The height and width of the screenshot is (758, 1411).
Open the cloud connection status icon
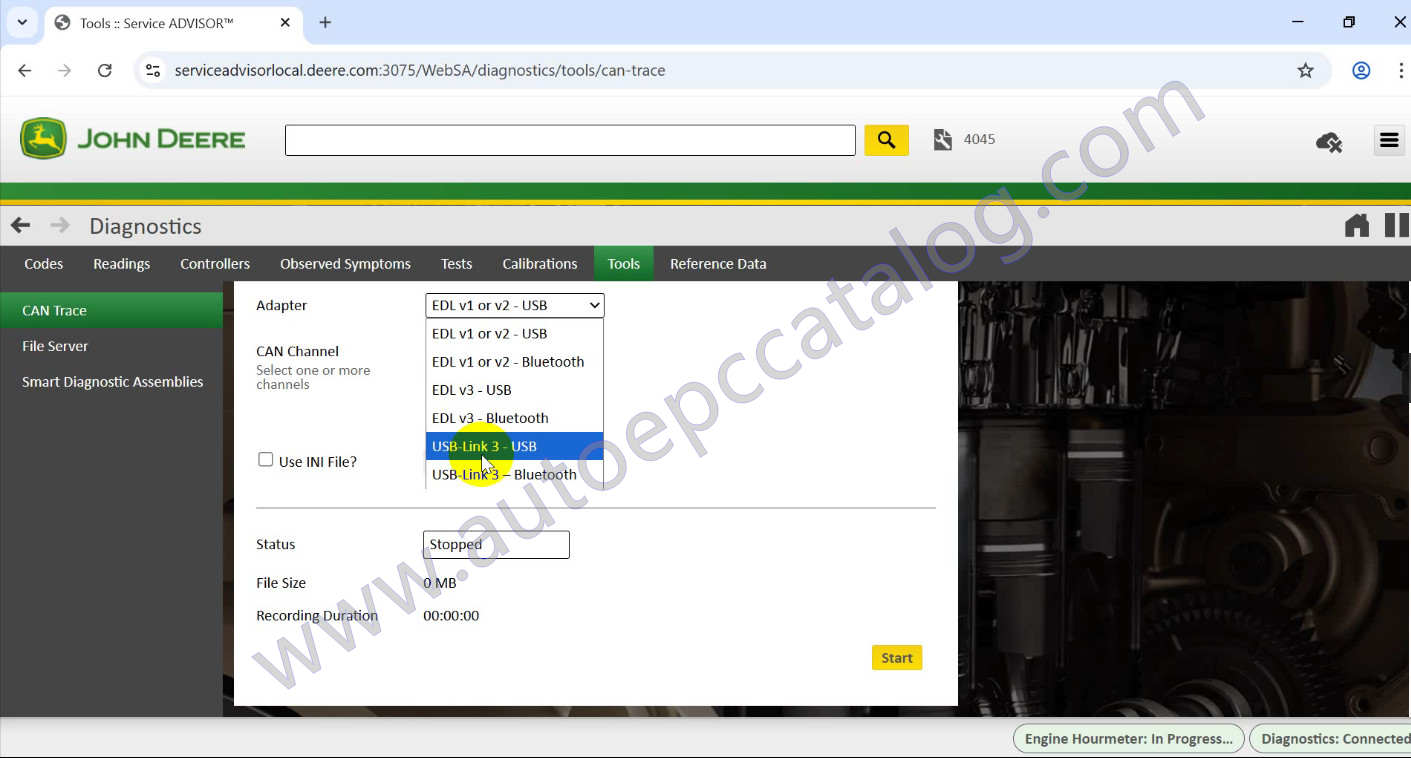[x=1329, y=142]
